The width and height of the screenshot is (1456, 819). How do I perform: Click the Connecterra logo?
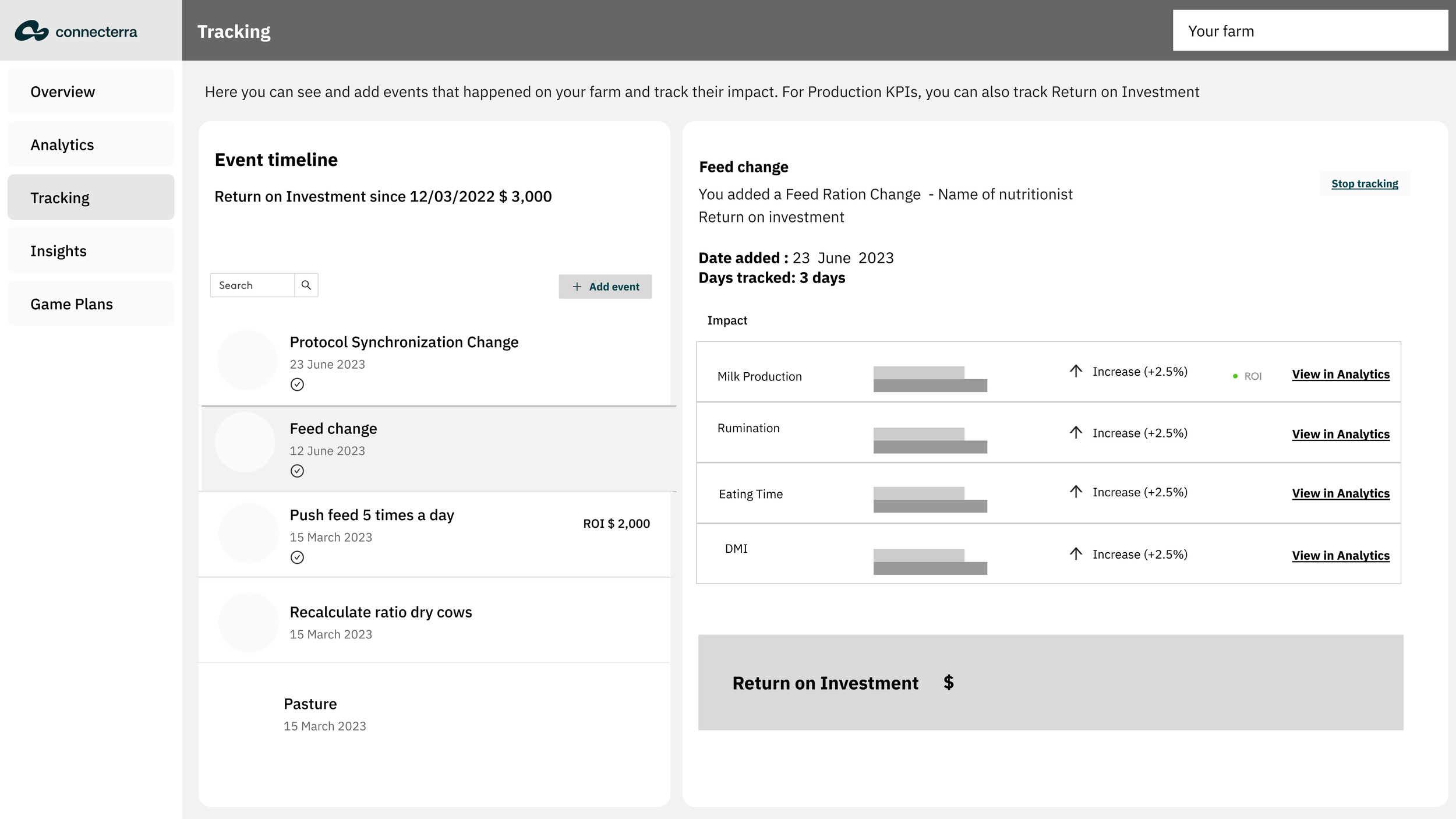[x=76, y=31]
